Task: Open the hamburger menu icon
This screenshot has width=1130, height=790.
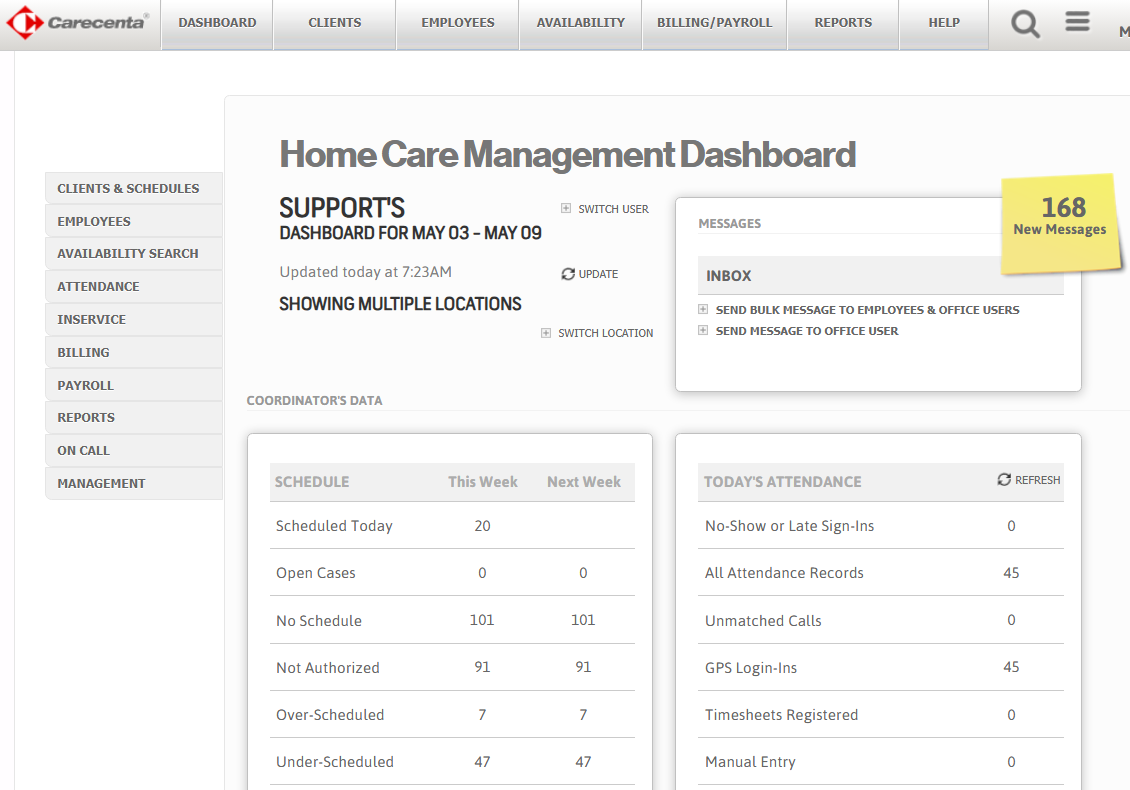Action: [x=1077, y=22]
